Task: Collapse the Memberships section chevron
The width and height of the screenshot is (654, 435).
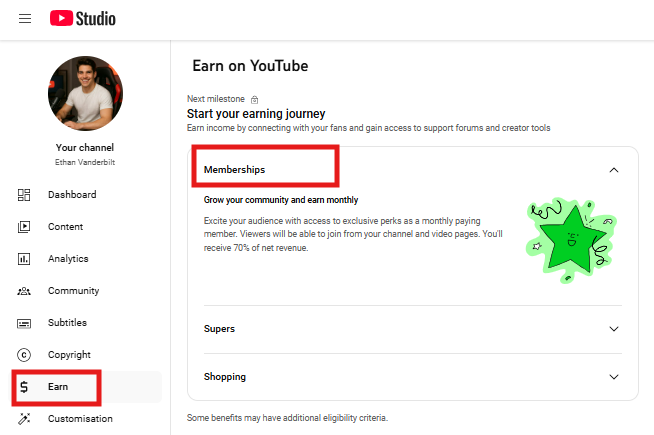Action: [x=614, y=170]
